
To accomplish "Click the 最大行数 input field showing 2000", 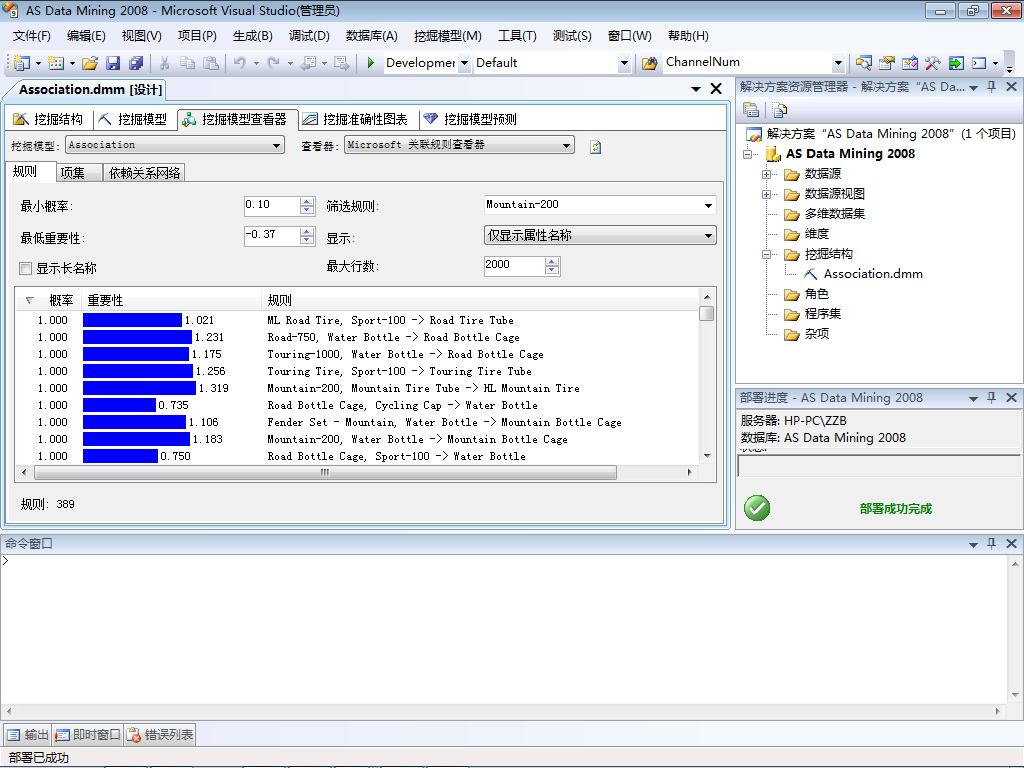I will click(514, 265).
